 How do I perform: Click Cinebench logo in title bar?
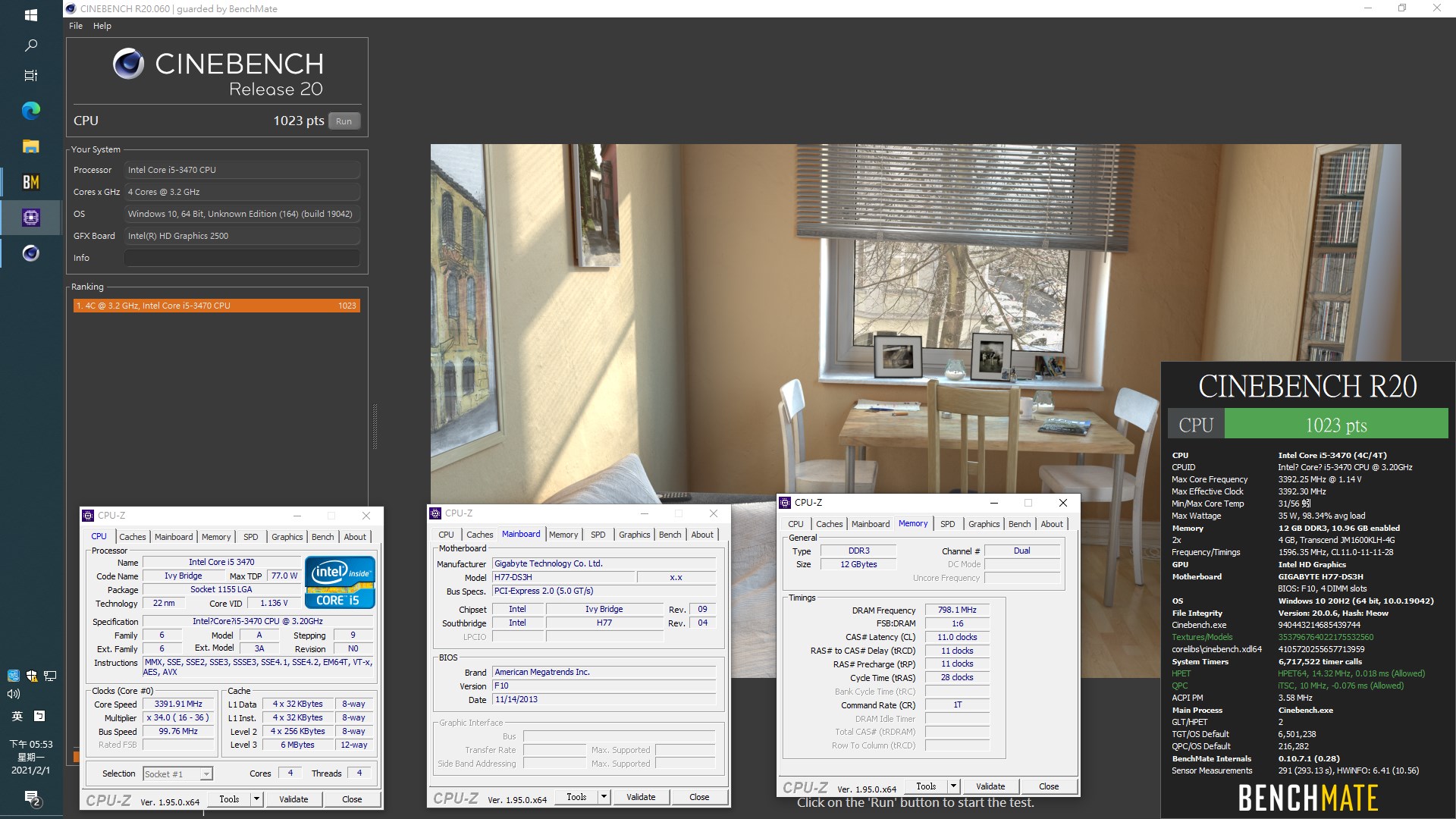[x=71, y=9]
